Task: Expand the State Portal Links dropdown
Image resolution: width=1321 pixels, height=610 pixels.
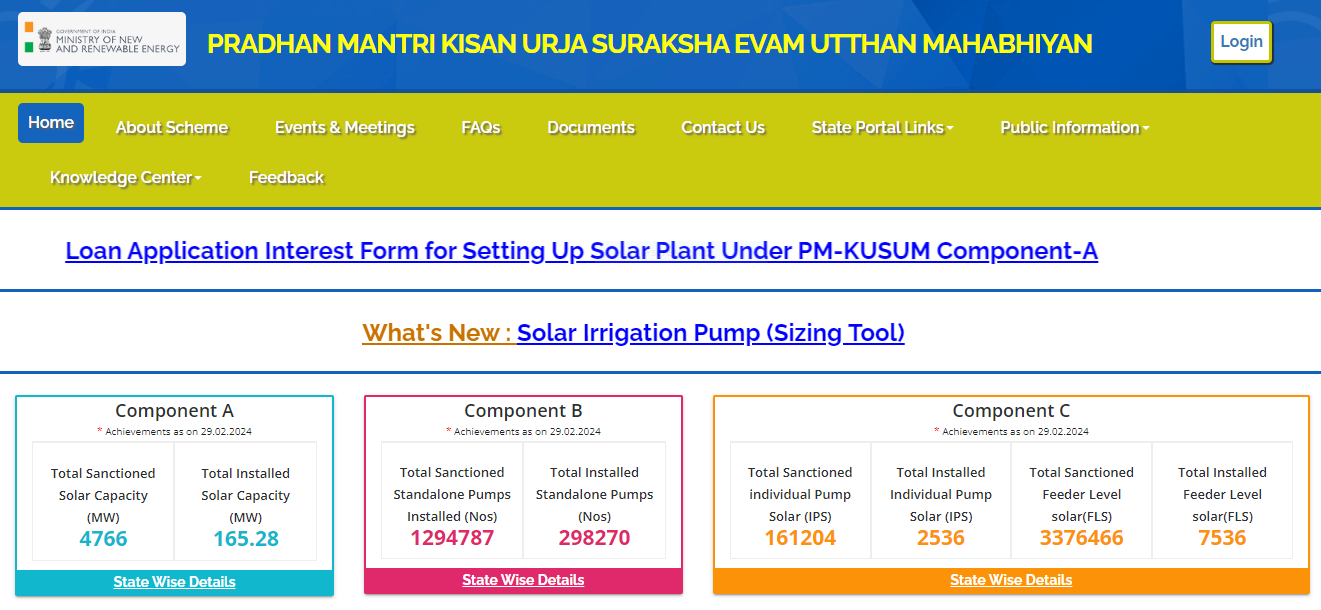Action: tap(882, 128)
